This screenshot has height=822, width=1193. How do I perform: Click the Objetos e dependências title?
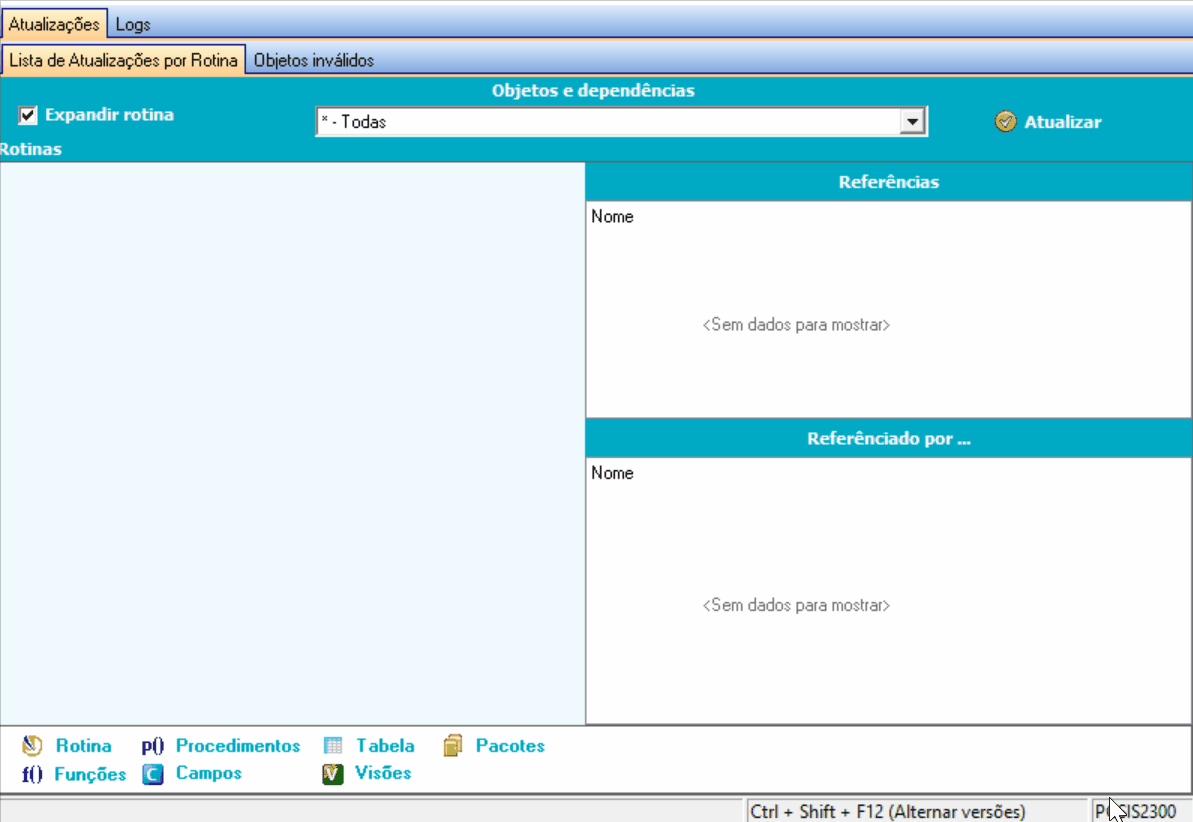pos(593,91)
